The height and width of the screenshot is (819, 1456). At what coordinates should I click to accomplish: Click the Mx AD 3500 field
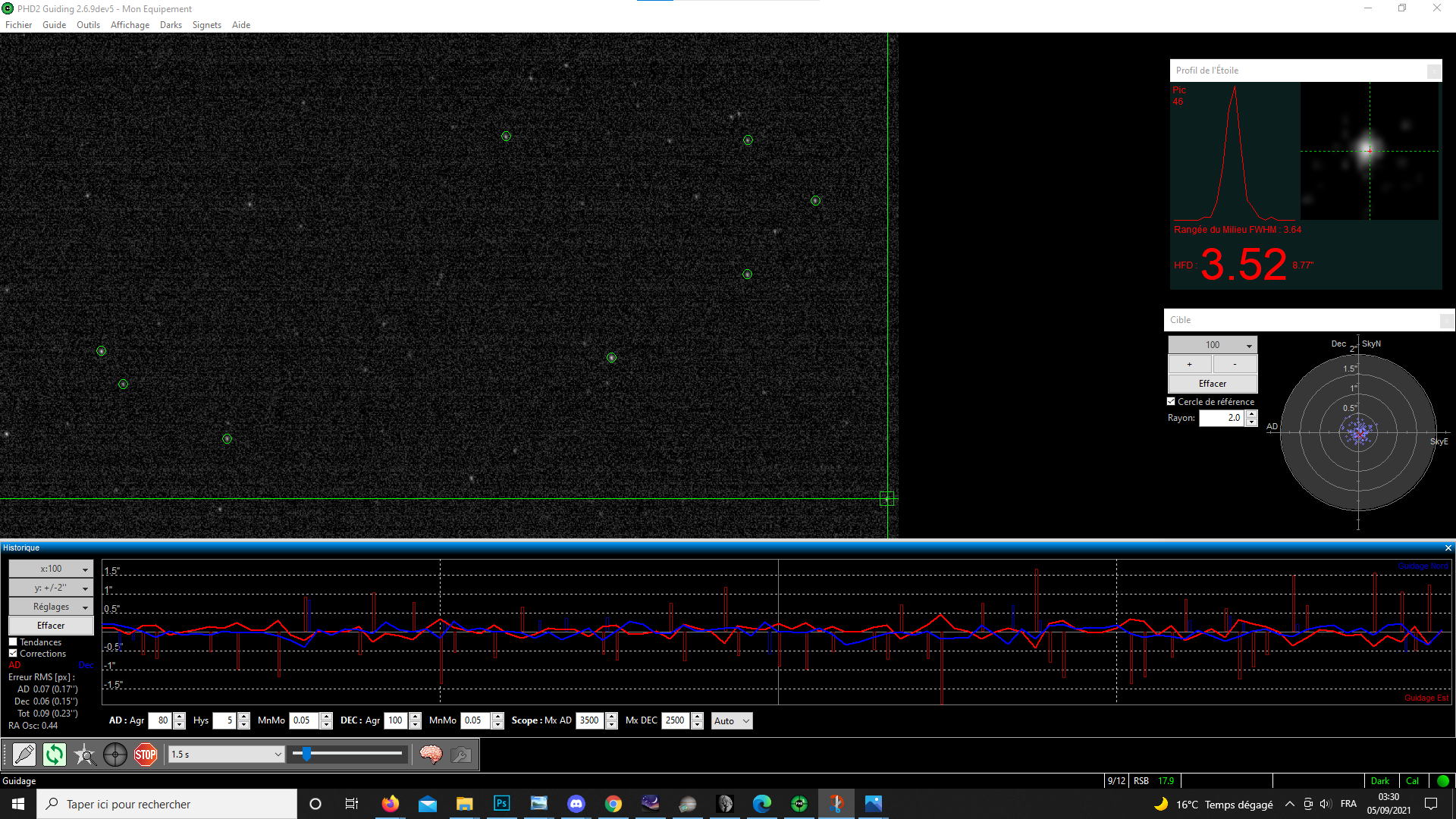coord(590,721)
